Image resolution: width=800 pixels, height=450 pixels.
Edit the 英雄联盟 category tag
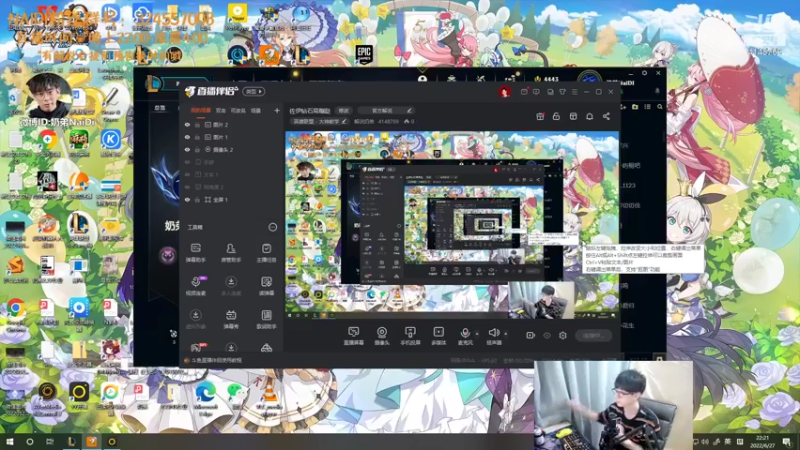(x=319, y=121)
